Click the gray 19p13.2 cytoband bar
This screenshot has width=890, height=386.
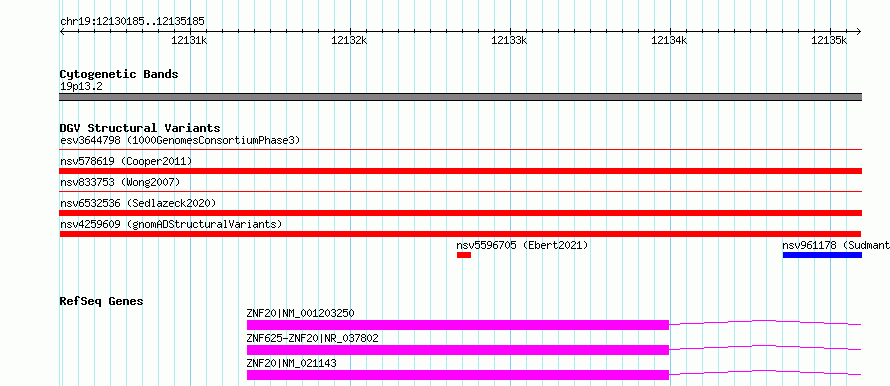tap(460, 97)
